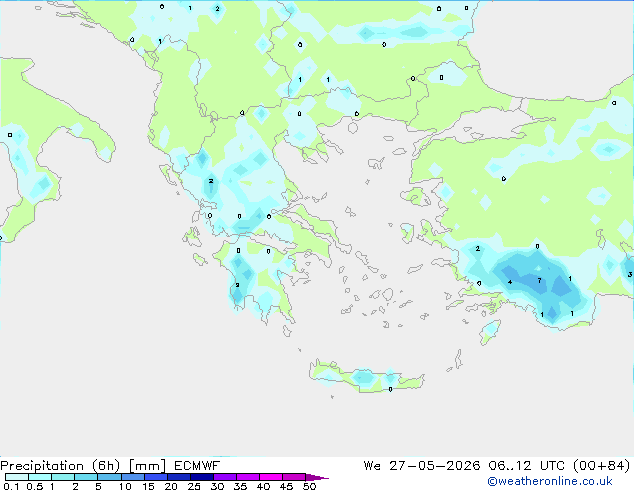Click the "(6h)" interval label
The image size is (634, 490).
pyautogui.click(x=106, y=466)
